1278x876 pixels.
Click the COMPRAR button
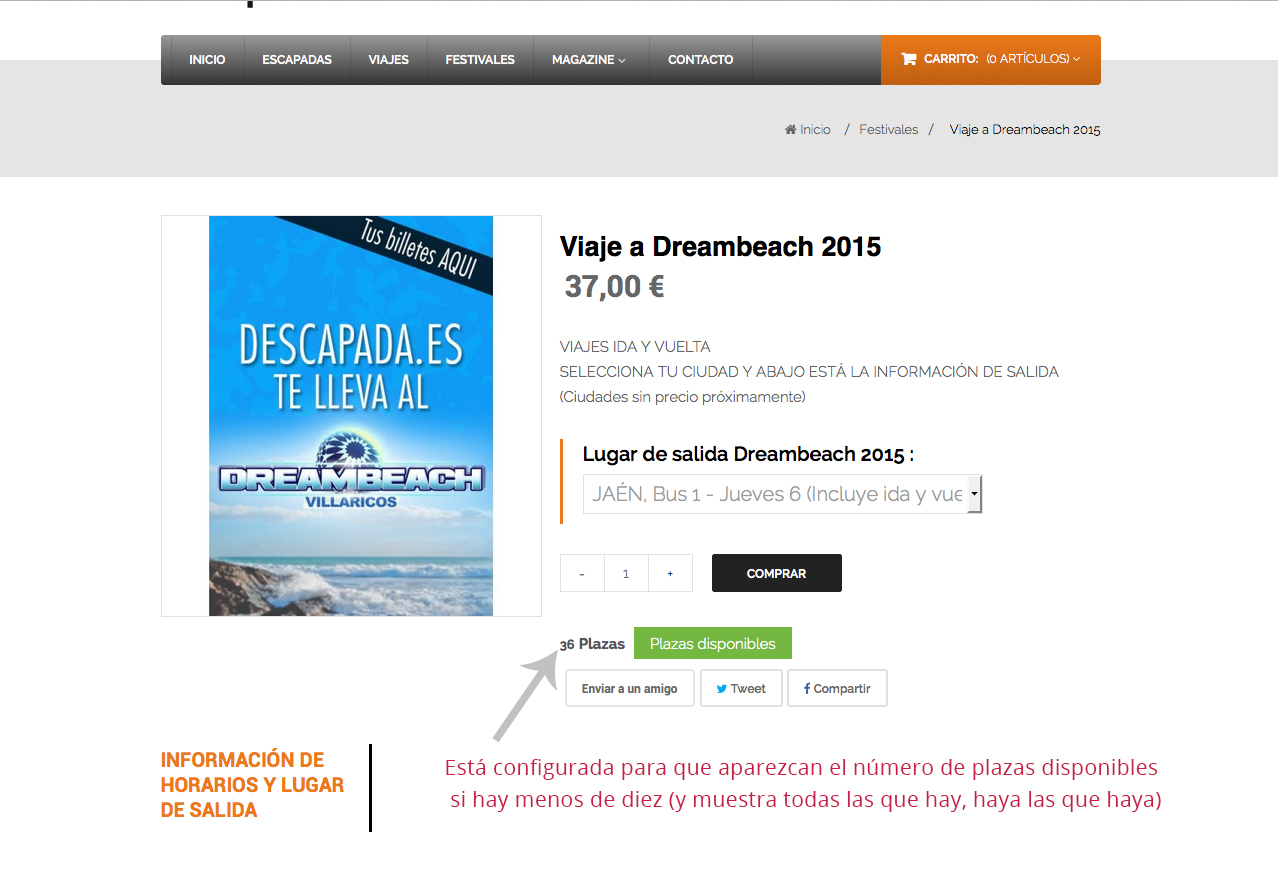pyautogui.click(x=777, y=573)
